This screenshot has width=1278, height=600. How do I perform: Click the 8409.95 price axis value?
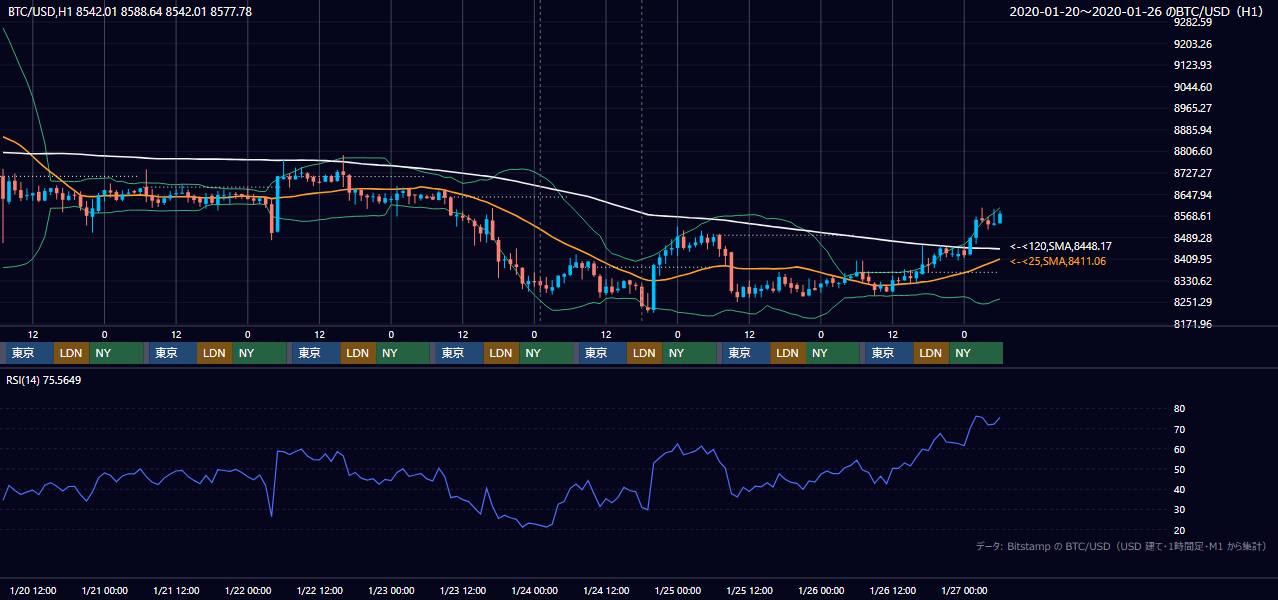point(1193,259)
